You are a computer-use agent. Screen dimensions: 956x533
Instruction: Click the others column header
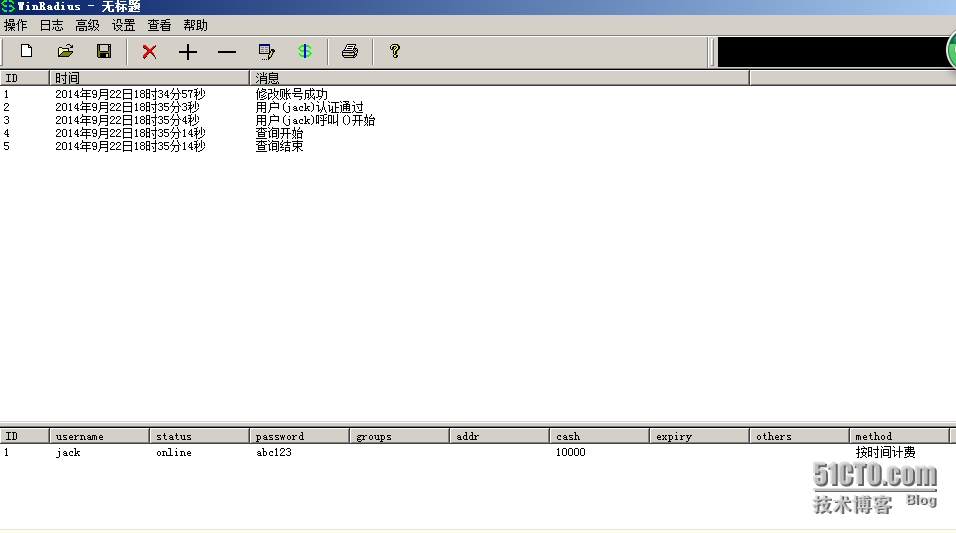pyautogui.click(x=799, y=436)
